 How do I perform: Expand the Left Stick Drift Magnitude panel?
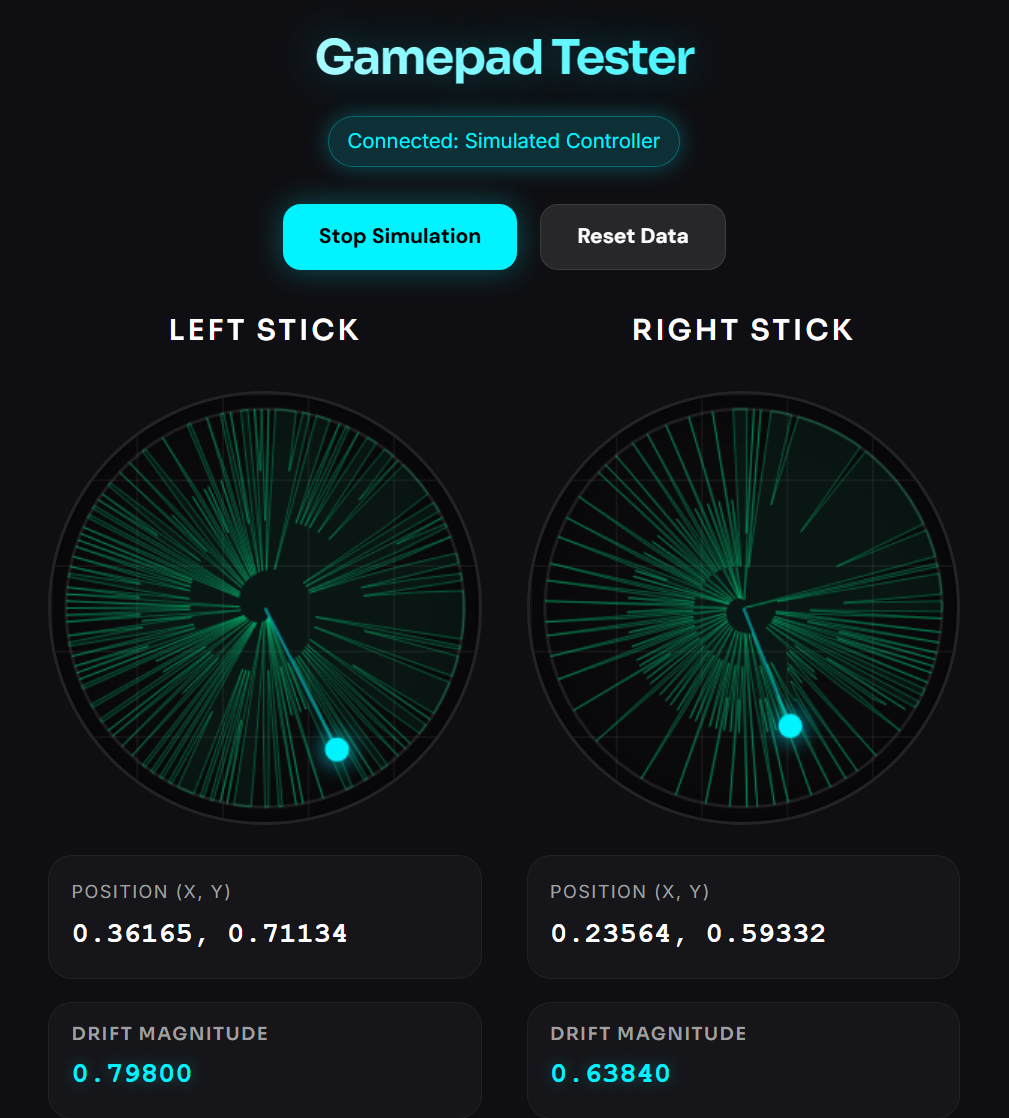(265, 1058)
